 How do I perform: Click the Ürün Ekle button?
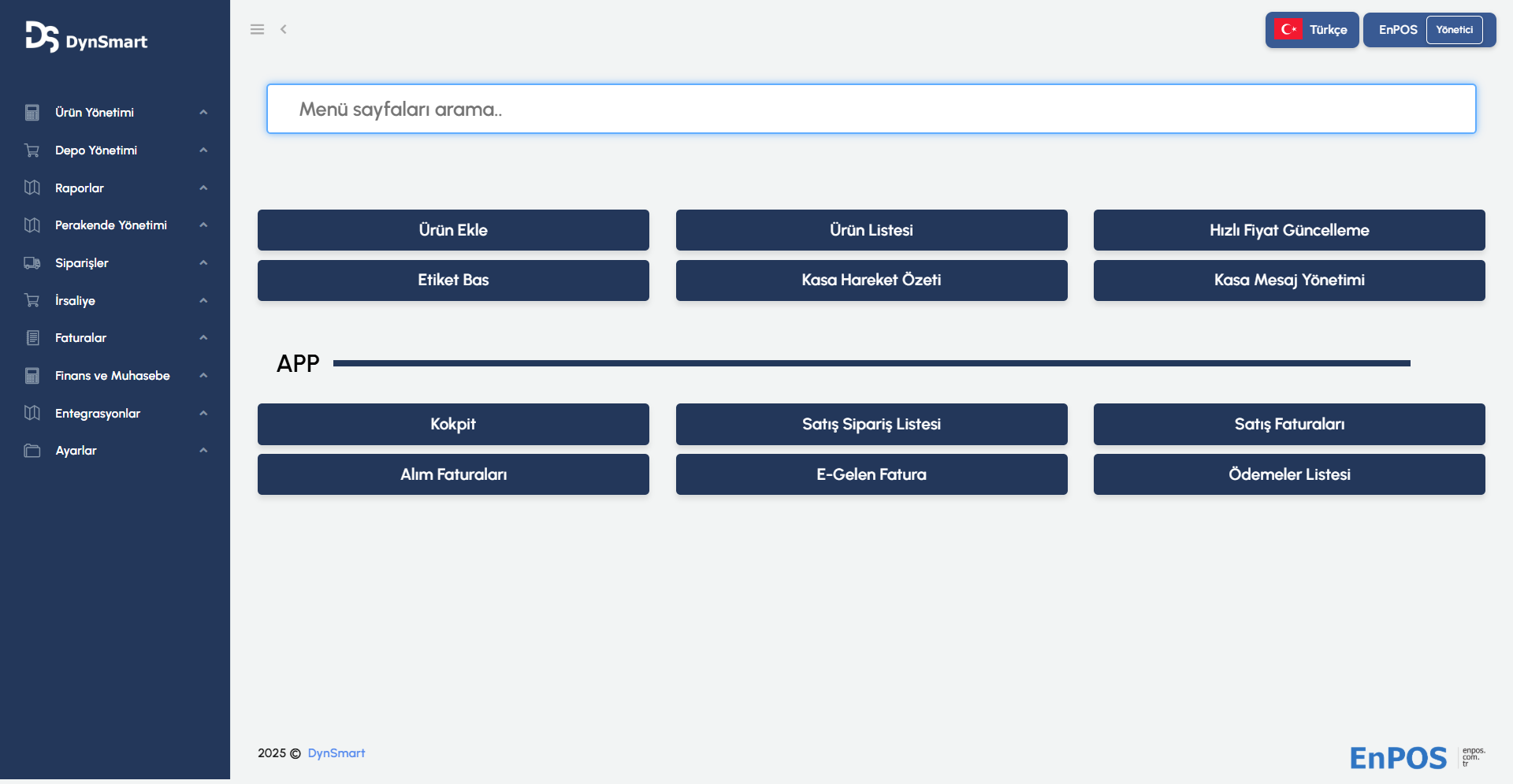click(453, 230)
